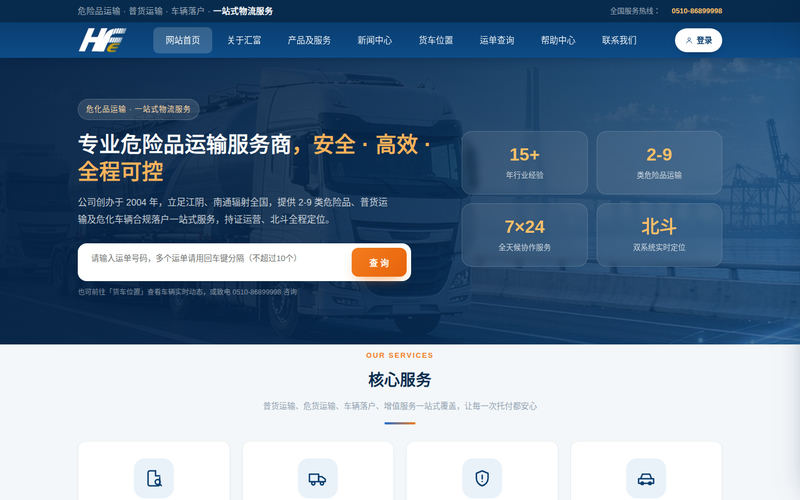The height and width of the screenshot is (500, 800).
Task: Click the 全国服务热线 label
Action: click(634, 11)
